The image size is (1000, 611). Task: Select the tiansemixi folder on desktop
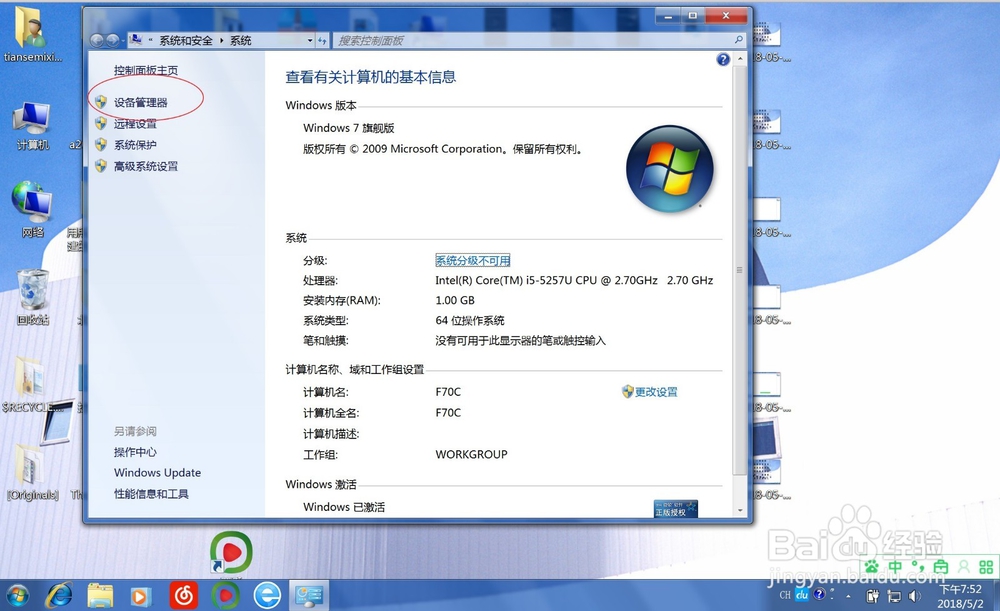click(x=32, y=35)
